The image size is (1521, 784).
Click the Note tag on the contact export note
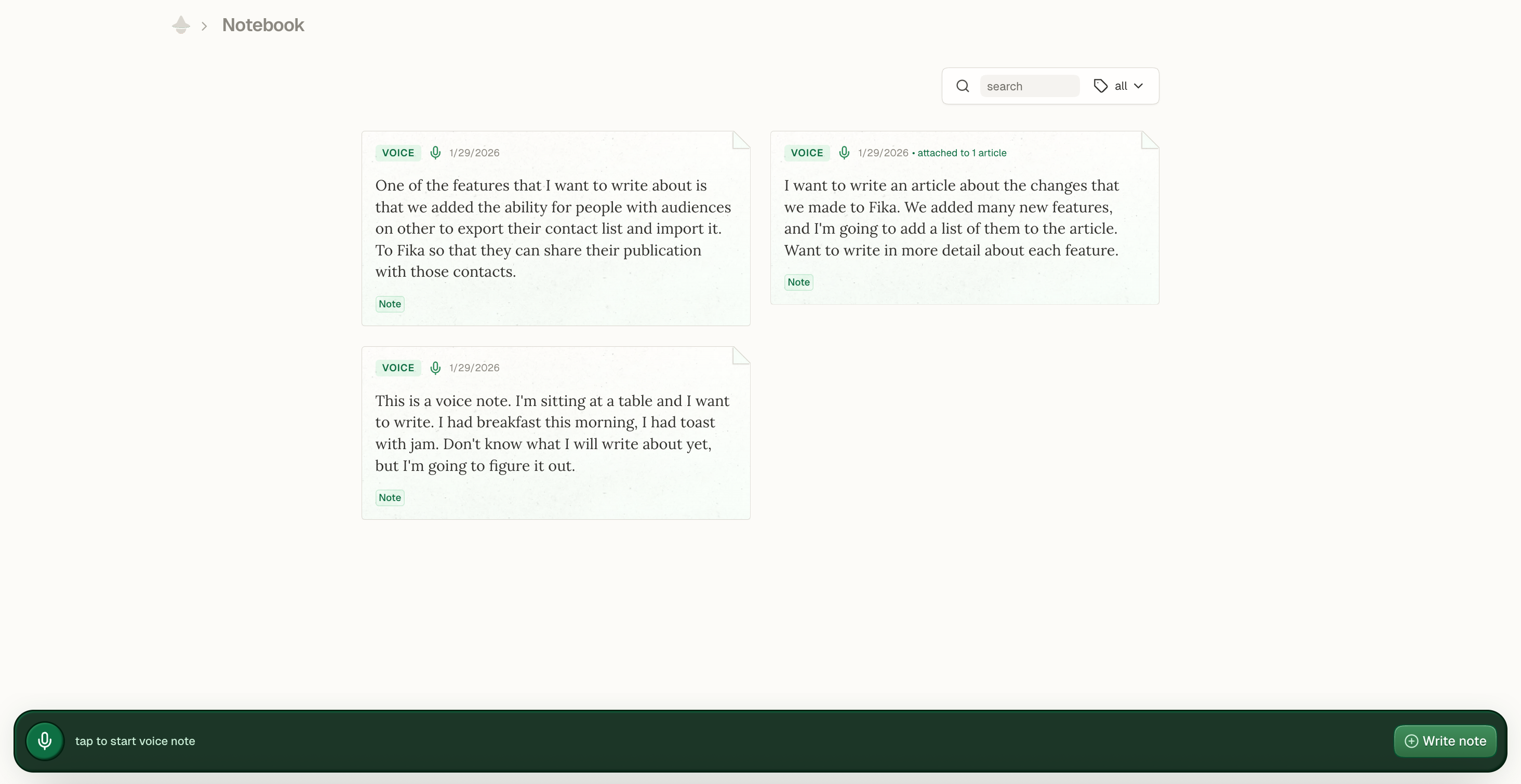[389, 303]
